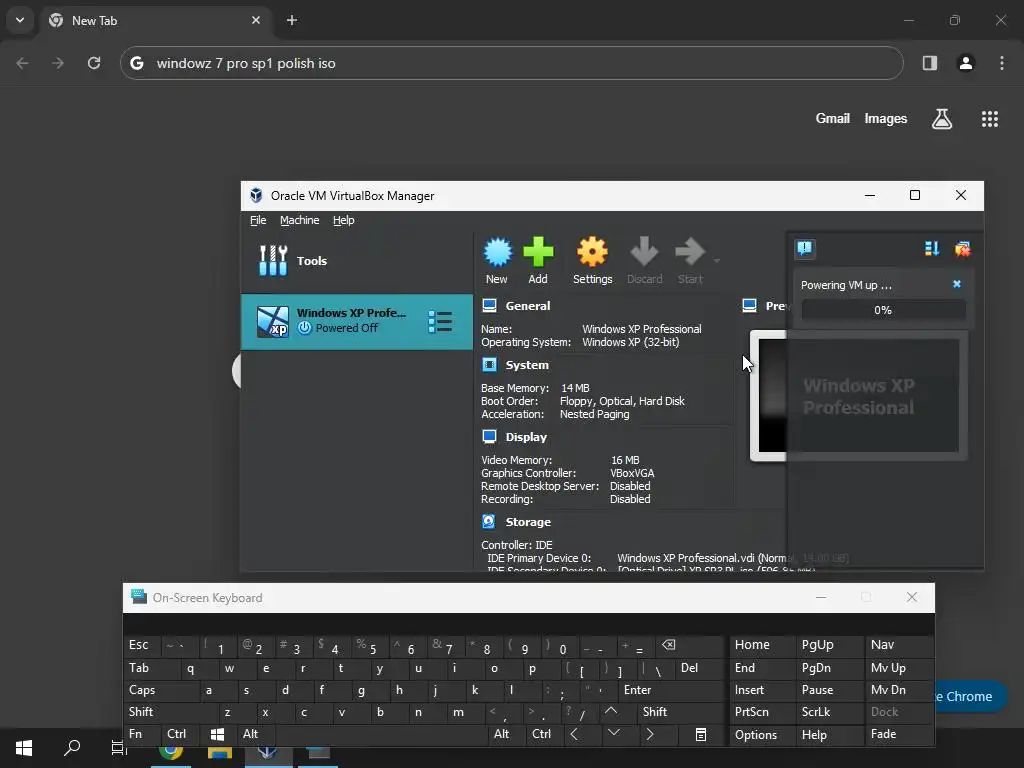Click Help key on On-Screen Keyboard
Screen dimensions: 1024x768
(829, 735)
